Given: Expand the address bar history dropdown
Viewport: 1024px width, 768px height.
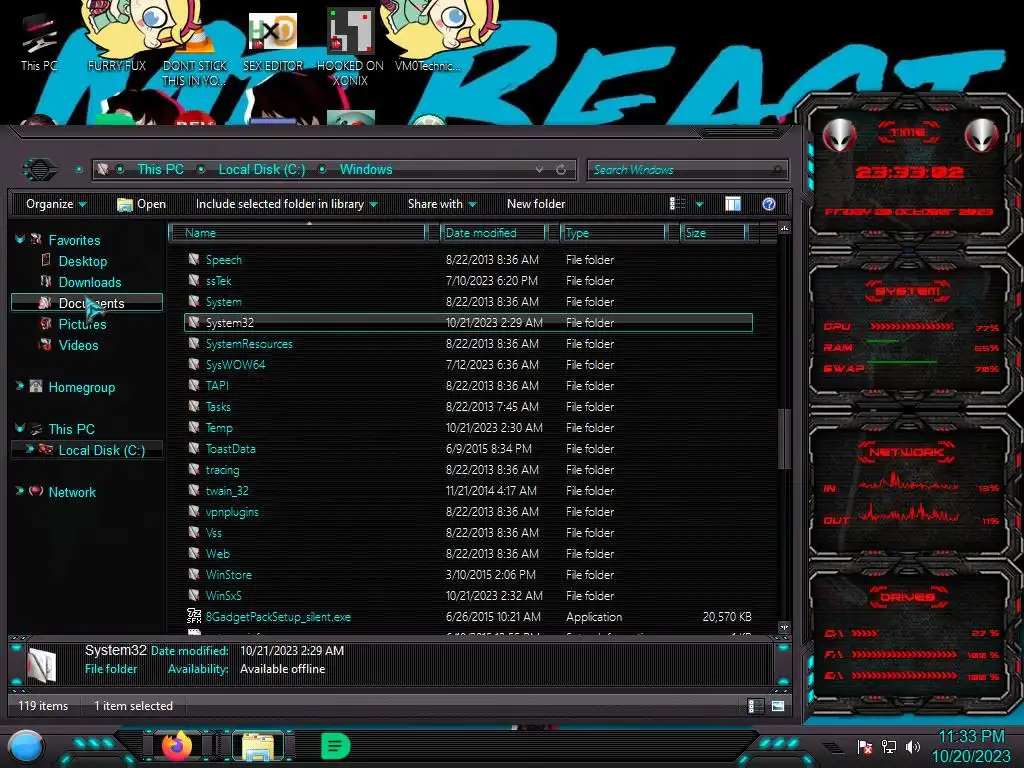Looking at the screenshot, I should [539, 170].
